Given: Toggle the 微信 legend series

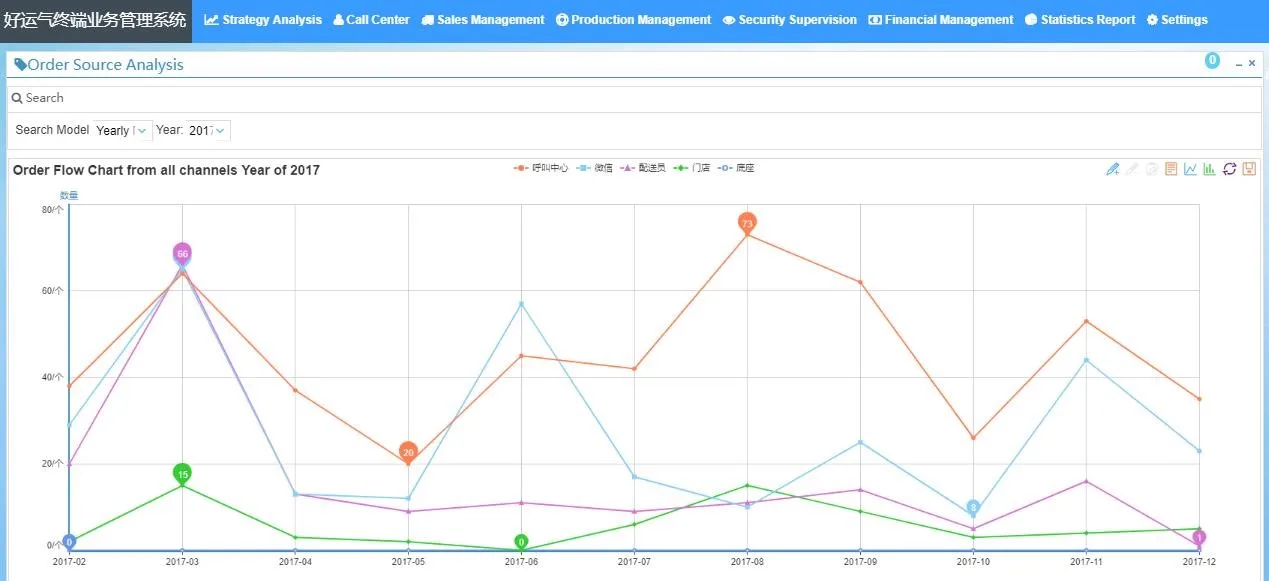Looking at the screenshot, I should [595, 168].
